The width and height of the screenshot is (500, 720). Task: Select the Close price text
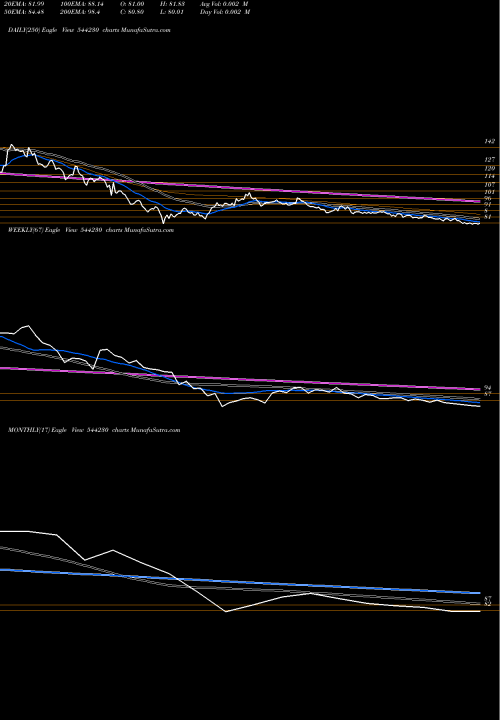click(x=132, y=12)
